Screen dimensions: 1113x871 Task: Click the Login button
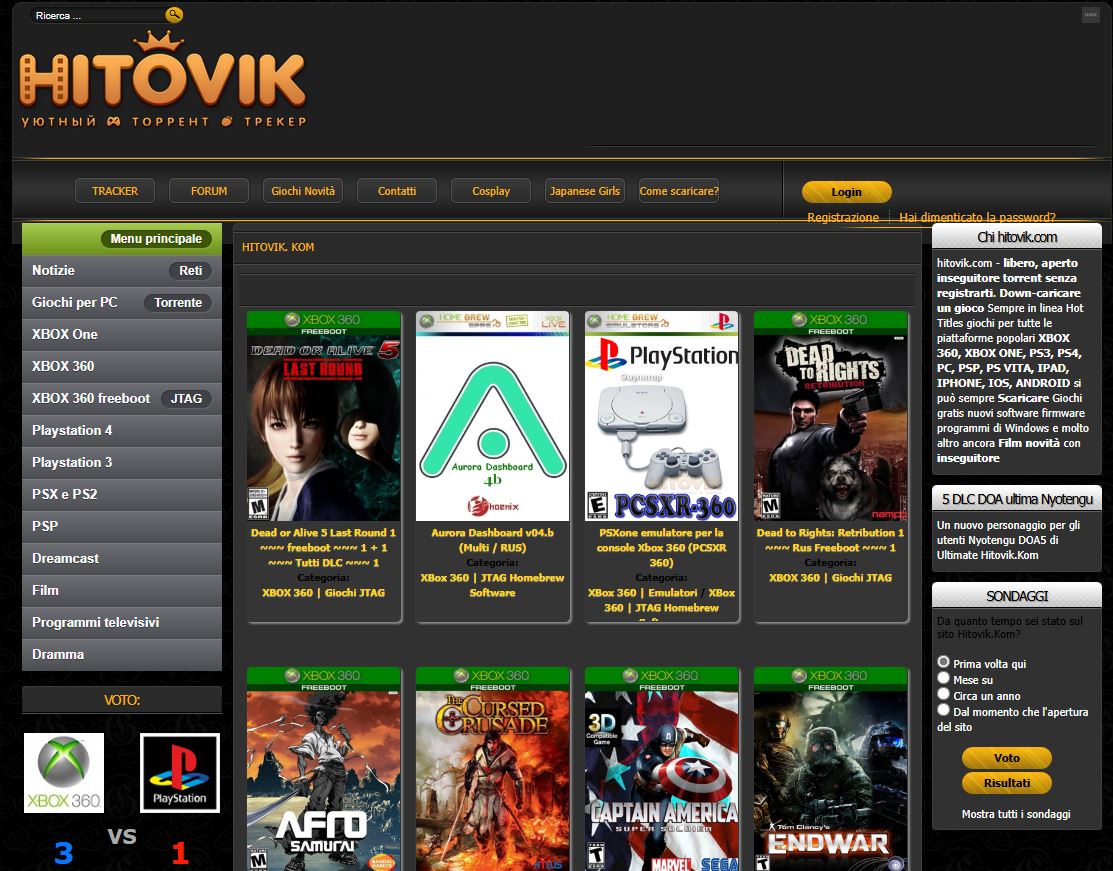point(846,192)
